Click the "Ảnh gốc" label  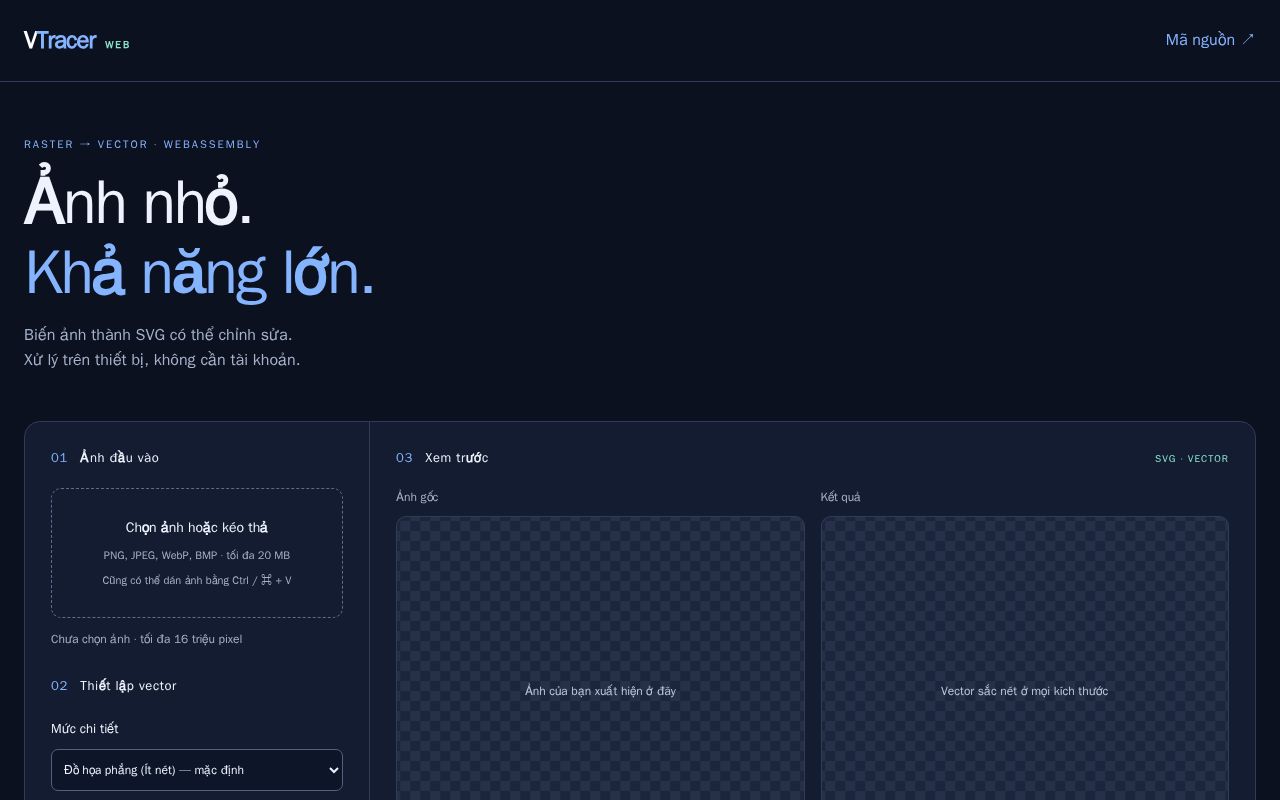(x=417, y=497)
